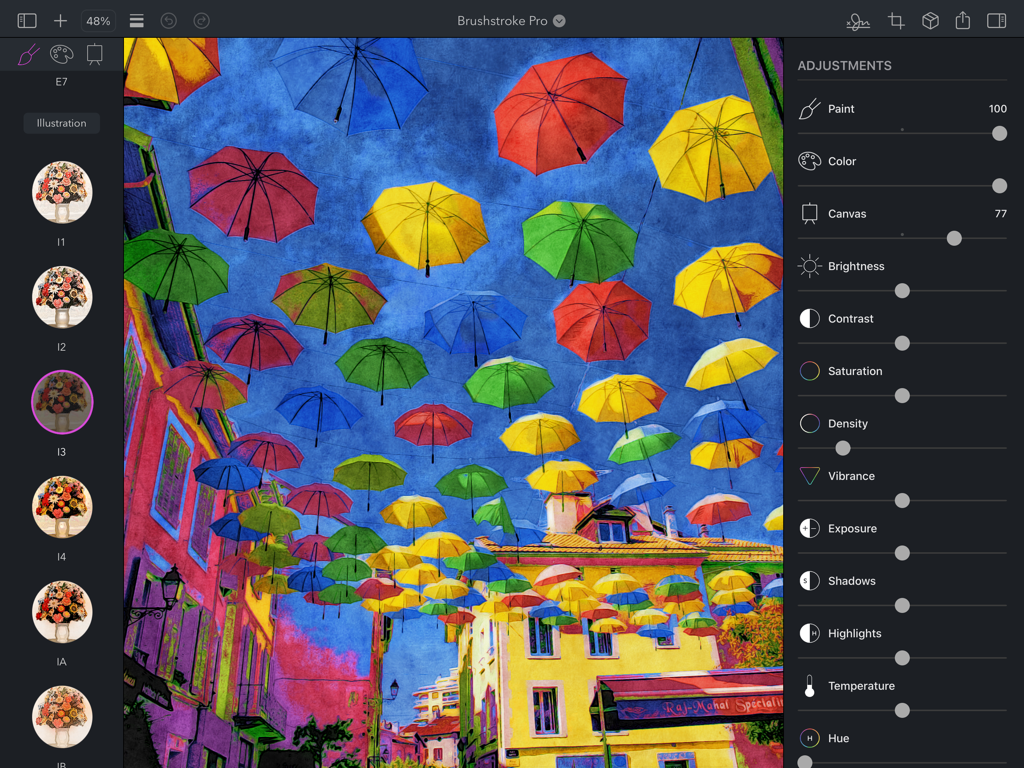Open the Share sheet
Image resolution: width=1024 pixels, height=768 pixels.
click(x=963, y=20)
